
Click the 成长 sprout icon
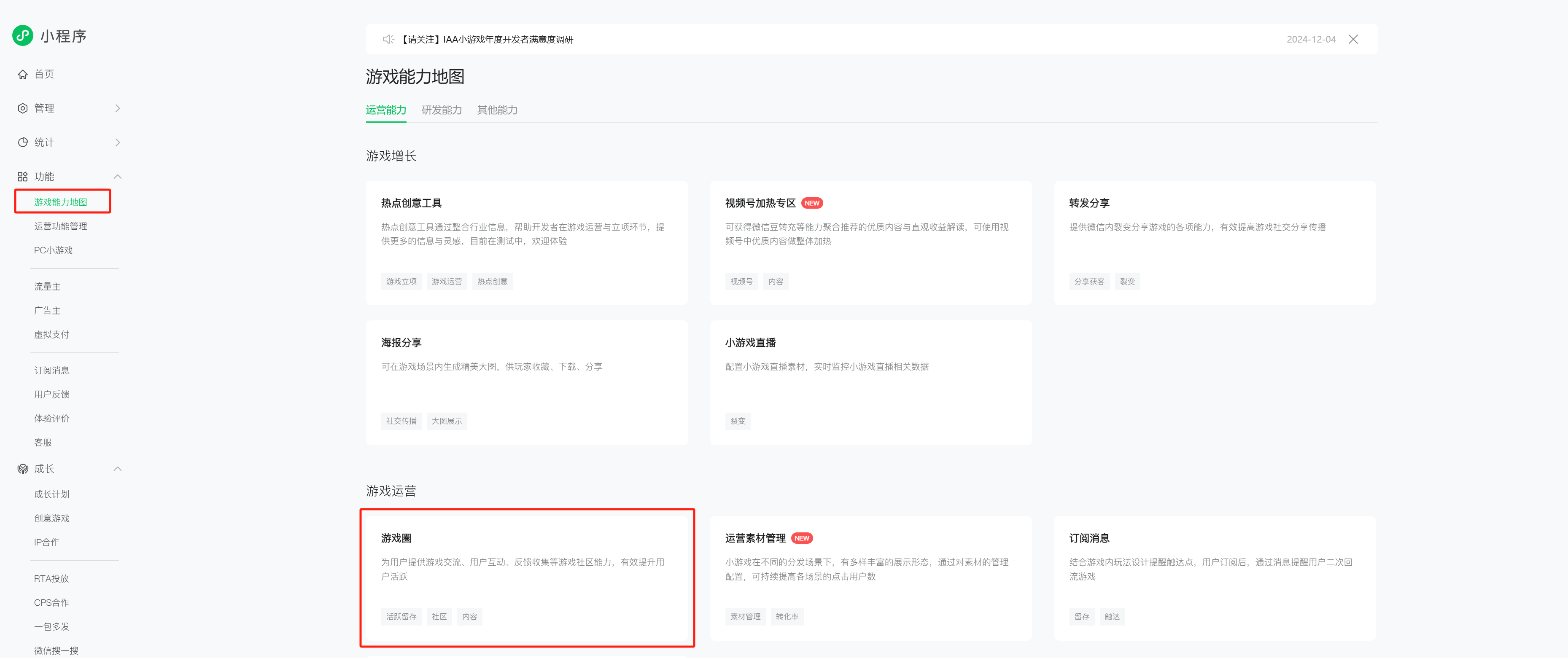click(22, 469)
